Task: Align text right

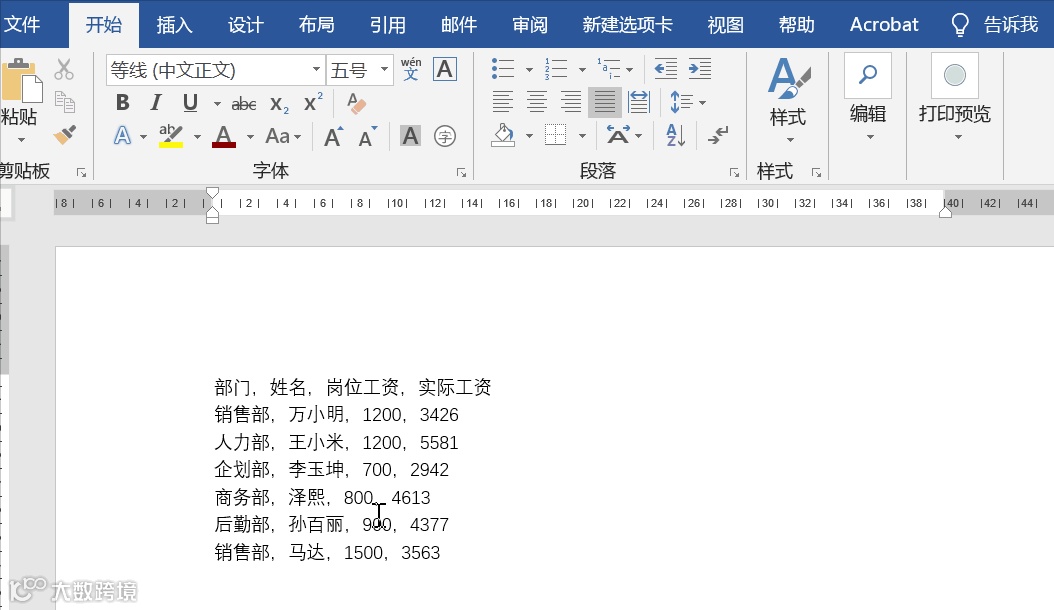Action: [x=571, y=102]
